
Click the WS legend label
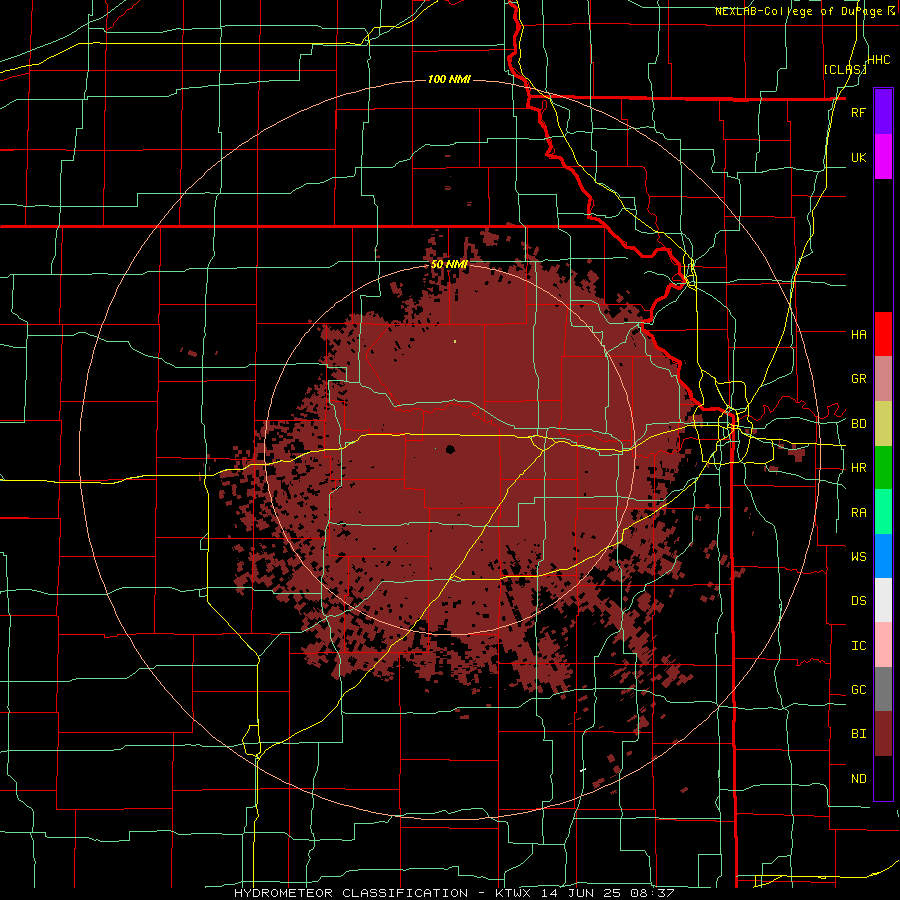(x=858, y=557)
